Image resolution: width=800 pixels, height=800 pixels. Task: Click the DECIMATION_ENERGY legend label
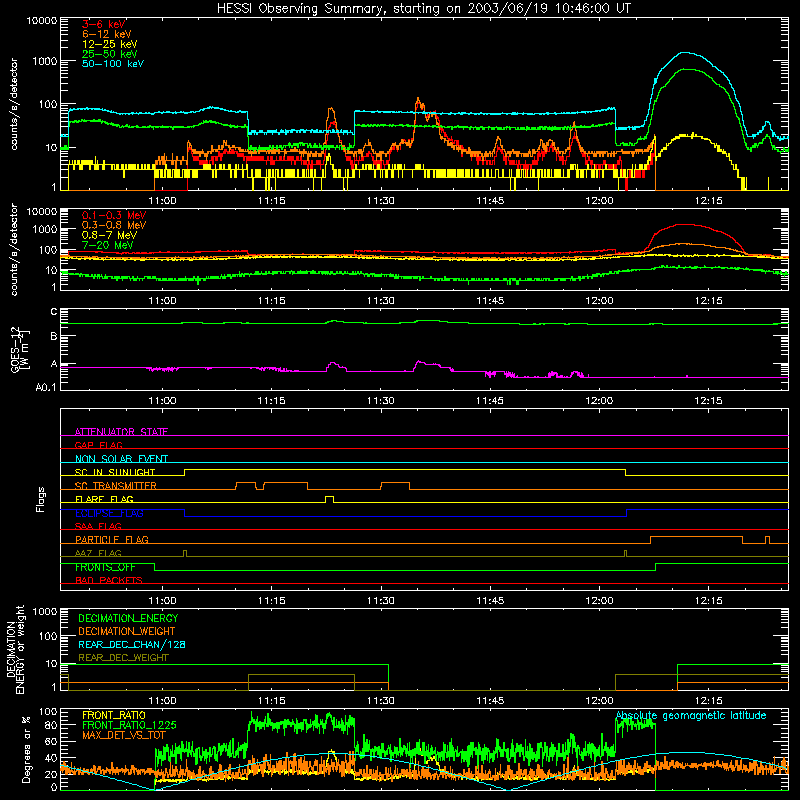click(x=128, y=618)
